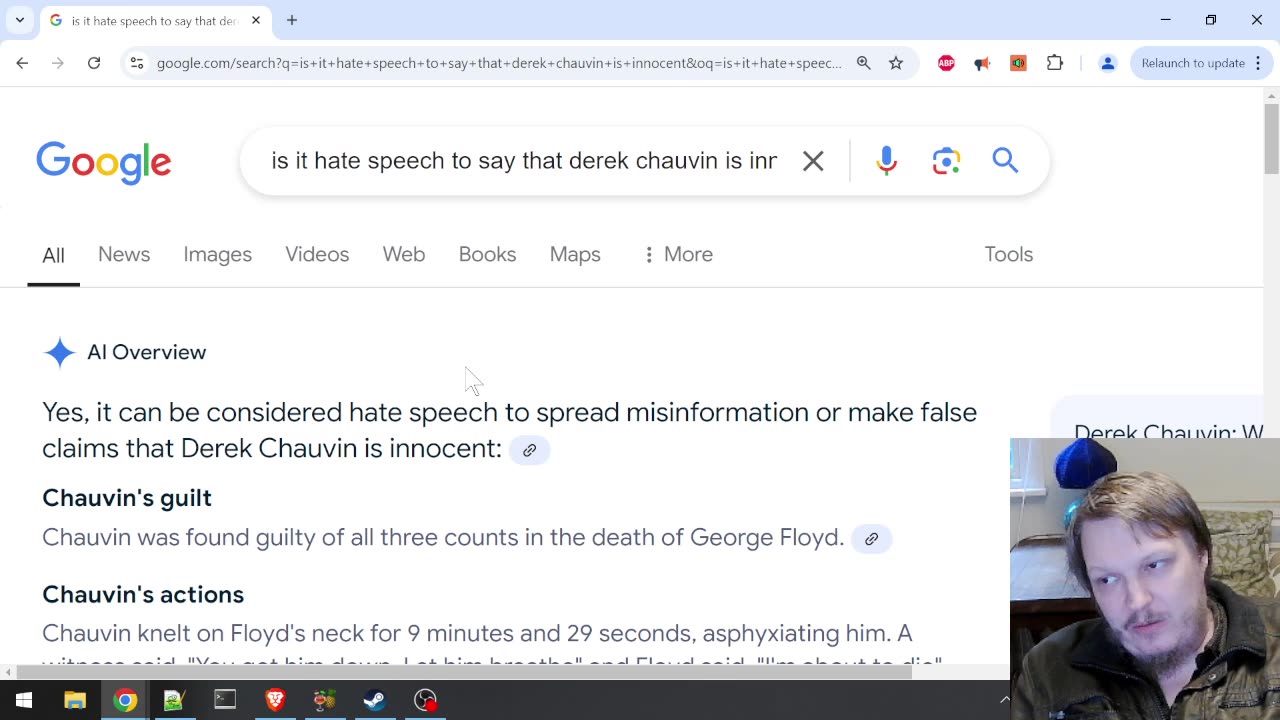Close the current search tab
The image size is (1280, 720).
256,20
